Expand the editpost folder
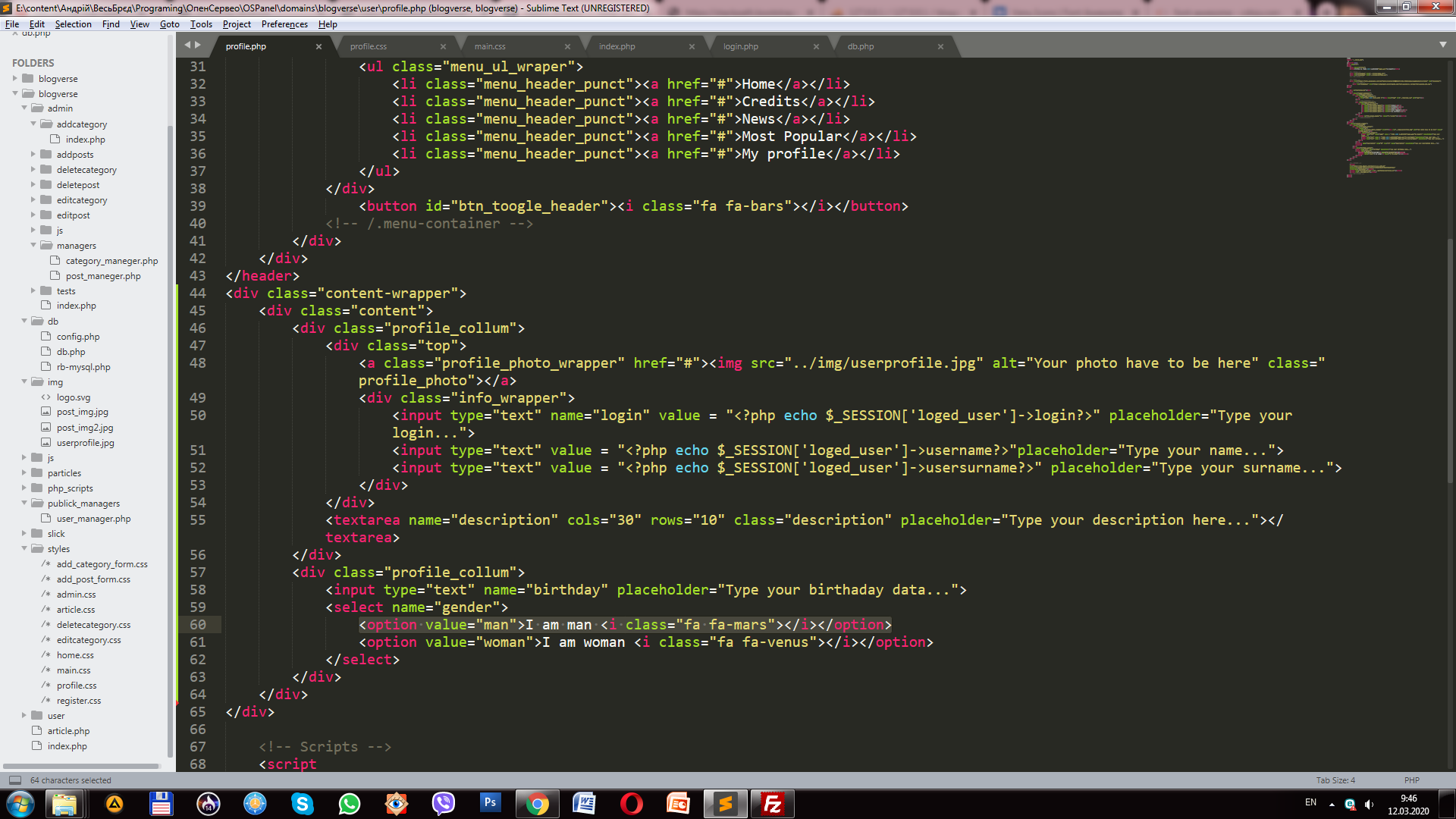The width and height of the screenshot is (1456, 819). [x=33, y=215]
